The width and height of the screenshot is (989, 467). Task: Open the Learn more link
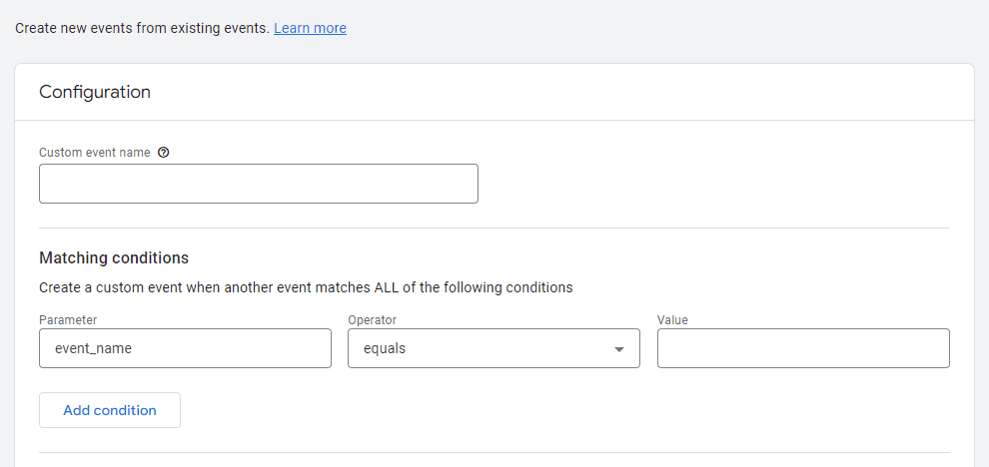[310, 28]
